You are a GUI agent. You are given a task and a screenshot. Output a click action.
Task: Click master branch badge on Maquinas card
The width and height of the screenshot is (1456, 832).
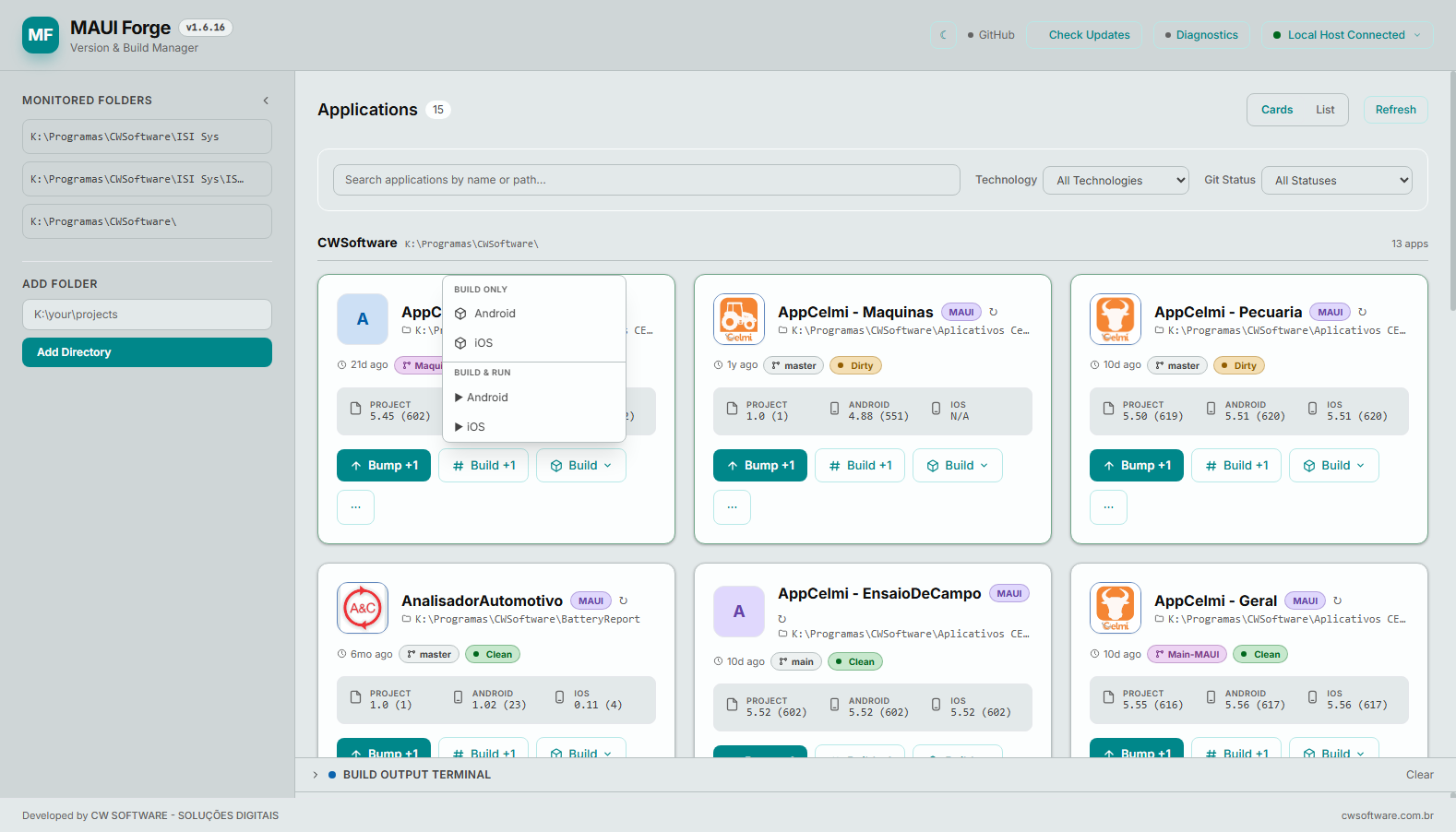click(794, 365)
